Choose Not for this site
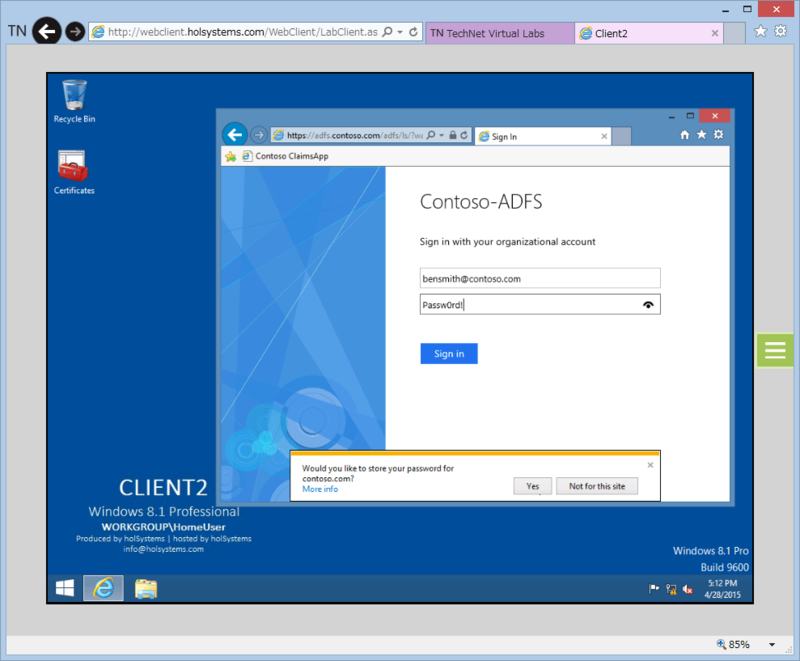The height and width of the screenshot is (661, 800). click(597, 486)
